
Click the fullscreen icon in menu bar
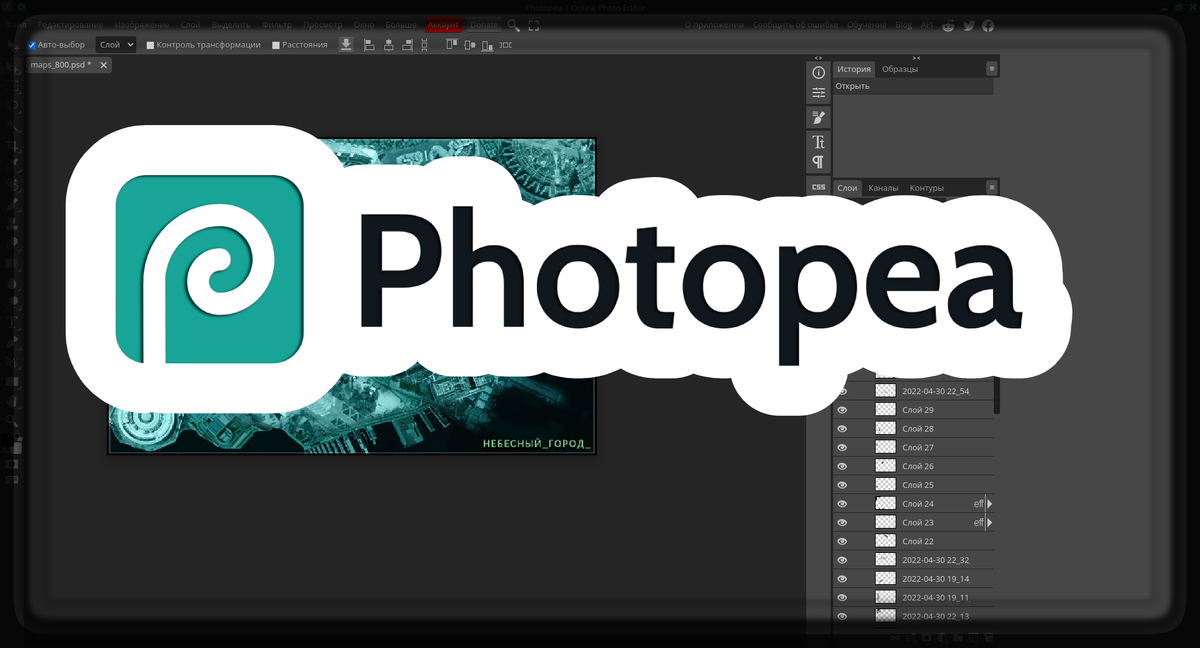click(x=532, y=24)
